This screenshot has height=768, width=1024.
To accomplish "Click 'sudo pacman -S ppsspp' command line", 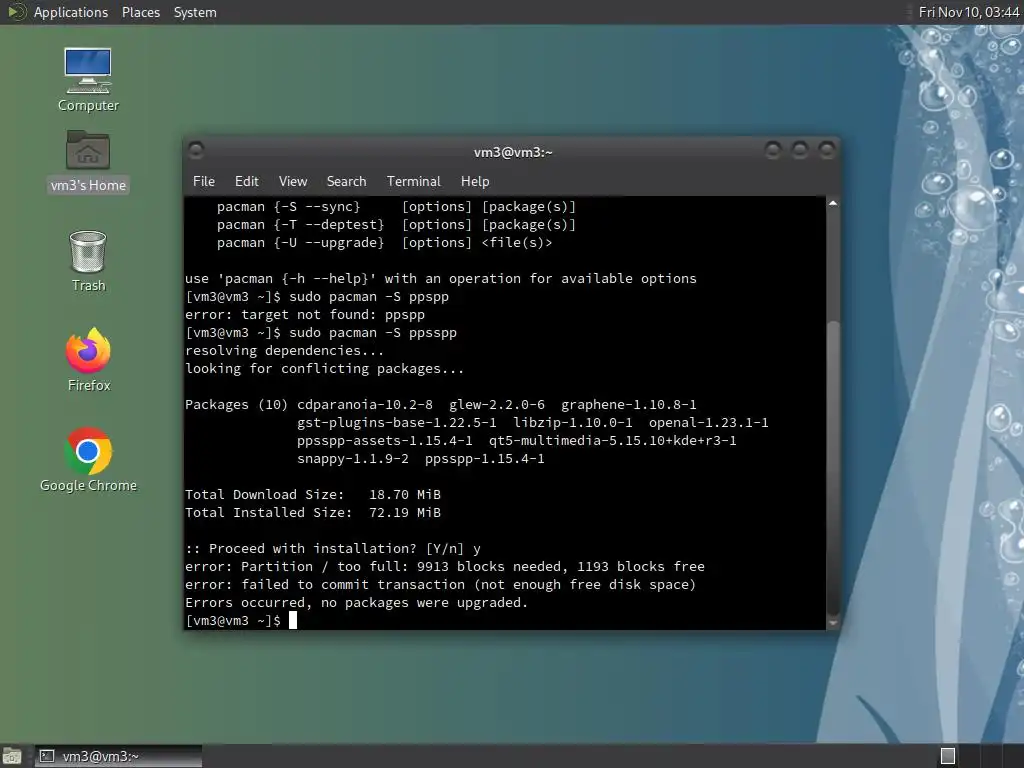I will [373, 332].
